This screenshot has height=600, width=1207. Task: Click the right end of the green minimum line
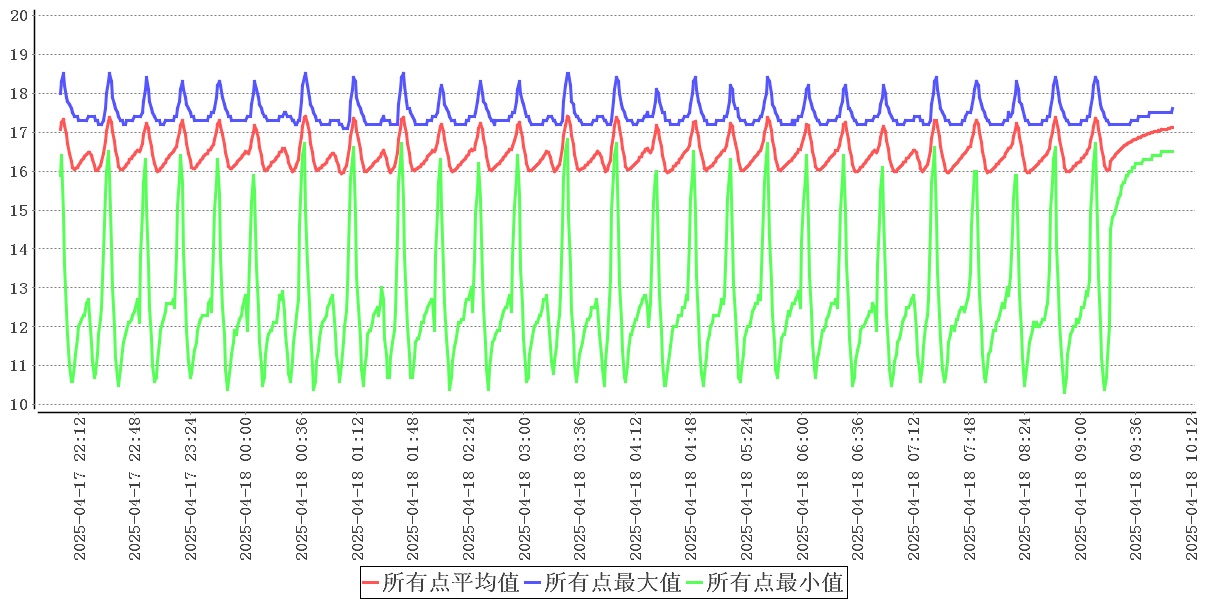[1172, 151]
